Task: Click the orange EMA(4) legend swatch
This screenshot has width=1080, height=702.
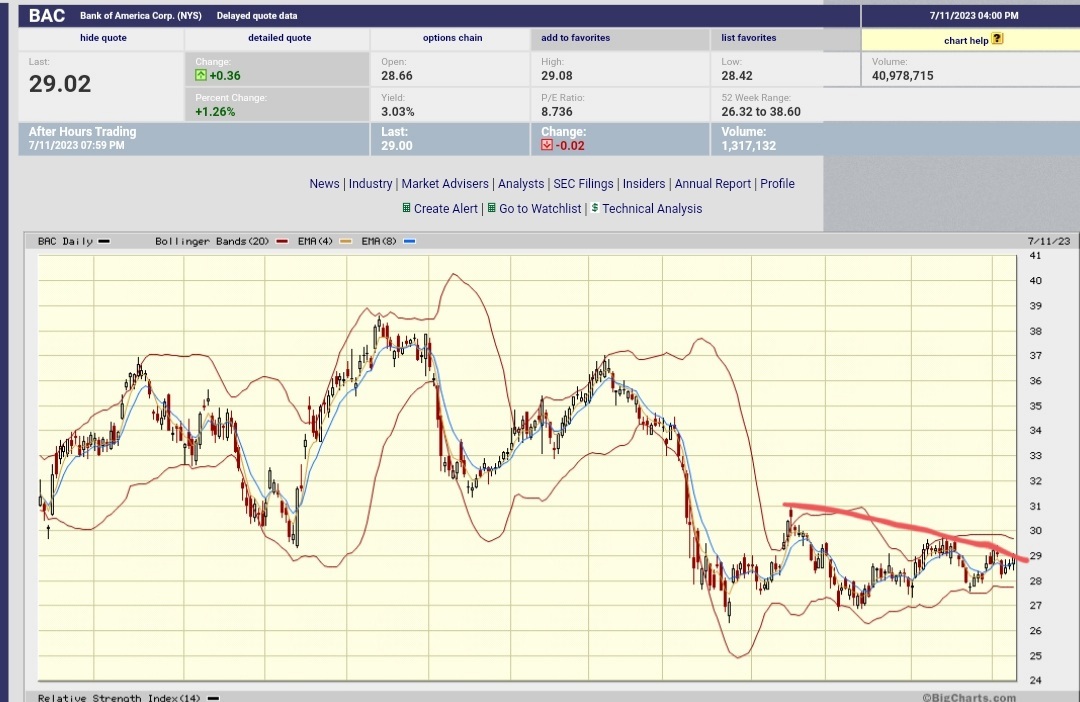Action: click(x=345, y=241)
